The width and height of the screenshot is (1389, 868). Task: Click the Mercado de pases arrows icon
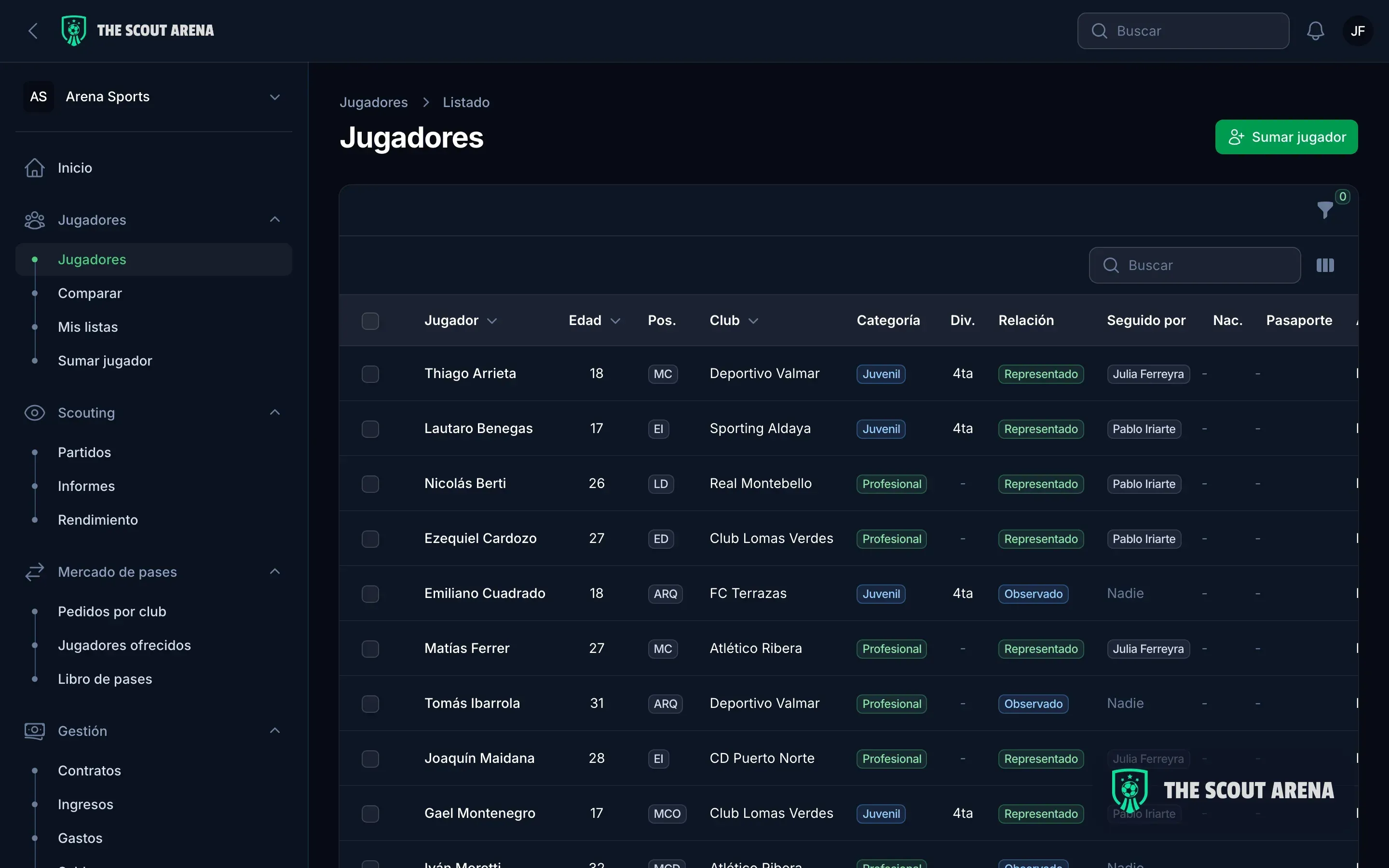point(34,572)
